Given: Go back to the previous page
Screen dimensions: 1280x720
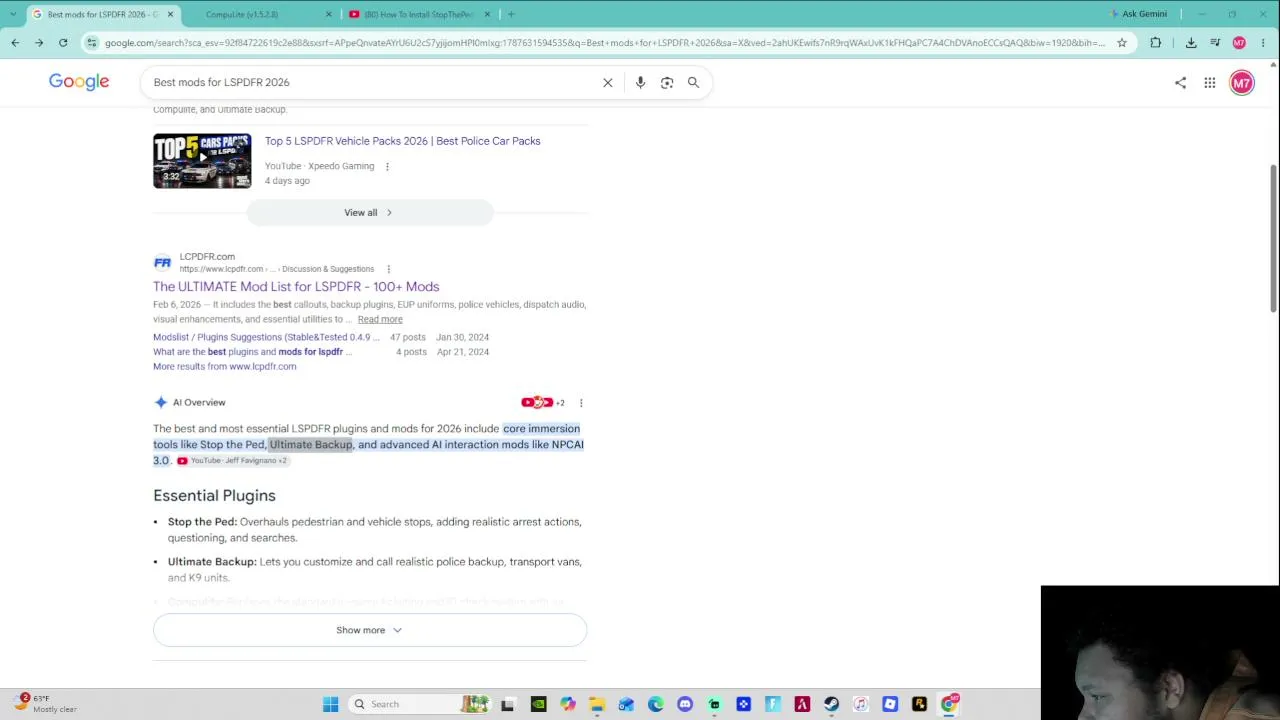Looking at the screenshot, I should 15,43.
